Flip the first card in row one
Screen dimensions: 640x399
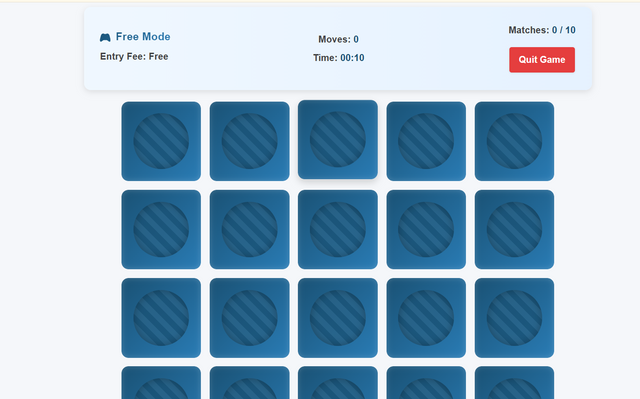pos(161,141)
